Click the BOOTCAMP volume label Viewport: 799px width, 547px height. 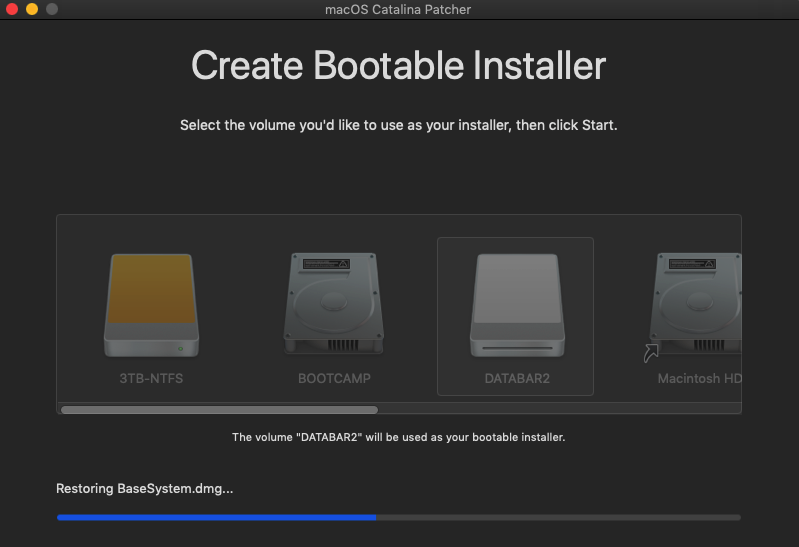[x=334, y=379]
